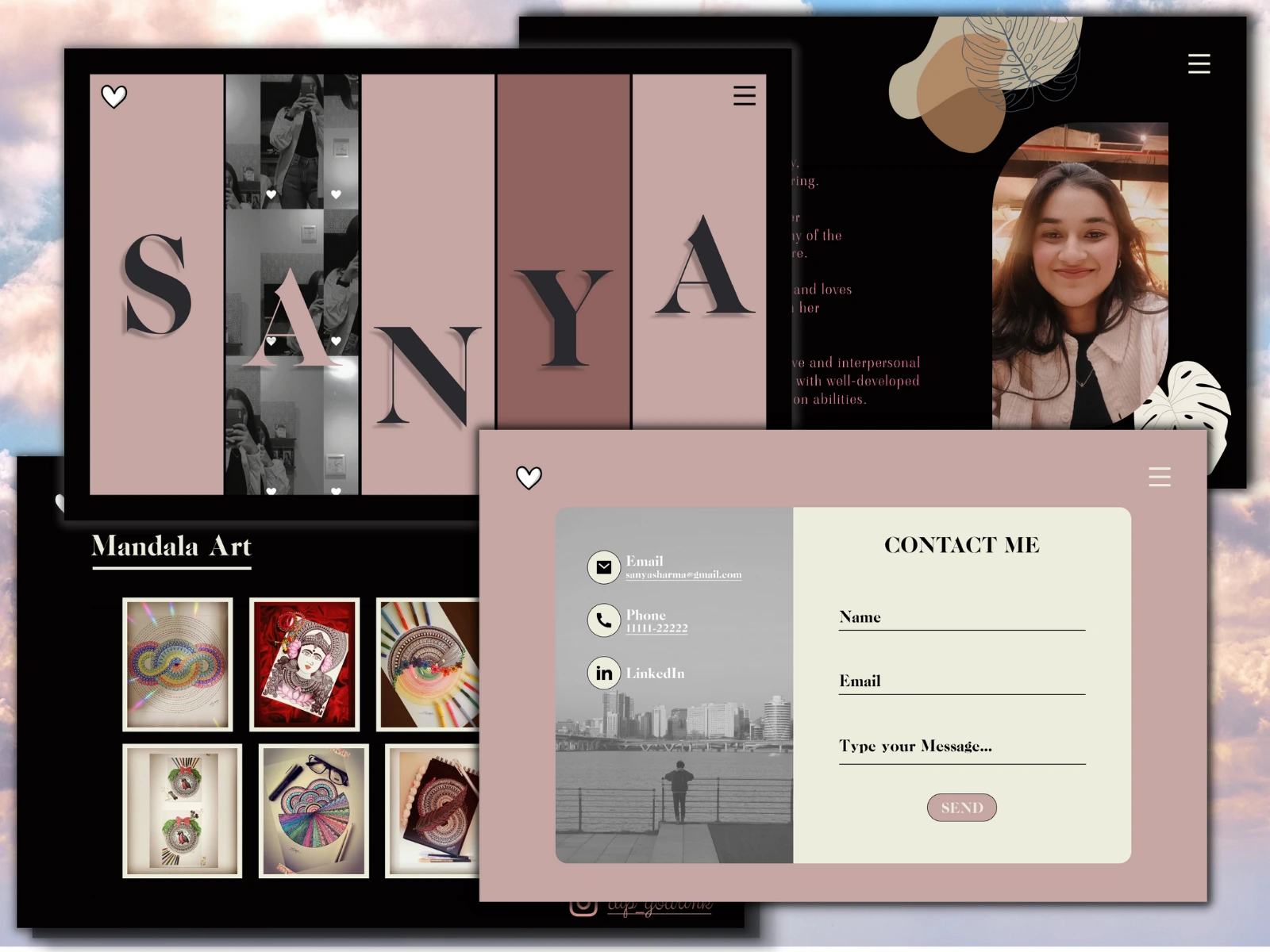Open the LinkedIn text link
1270x952 pixels.
(x=655, y=673)
